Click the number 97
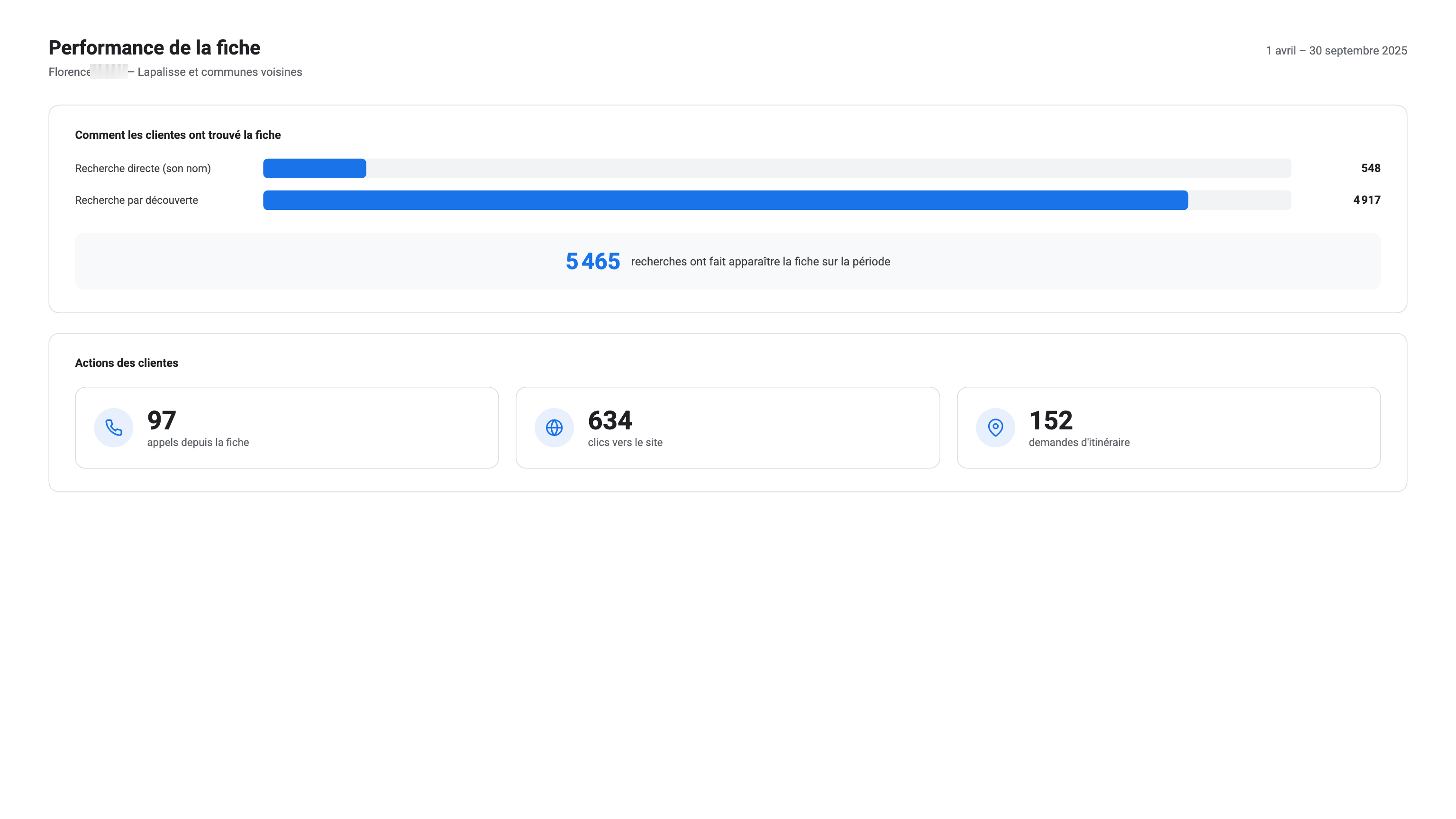Viewport: 1456px width, 819px height. (x=162, y=420)
